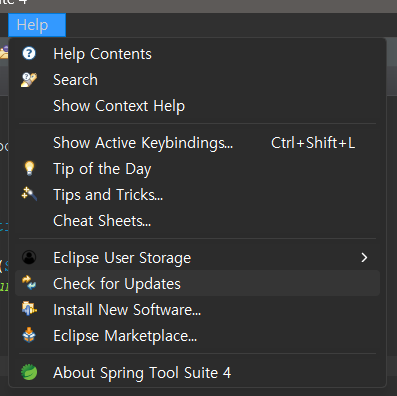This screenshot has height=396, width=397.
Task: Choose Show Context Help
Action: pos(119,106)
